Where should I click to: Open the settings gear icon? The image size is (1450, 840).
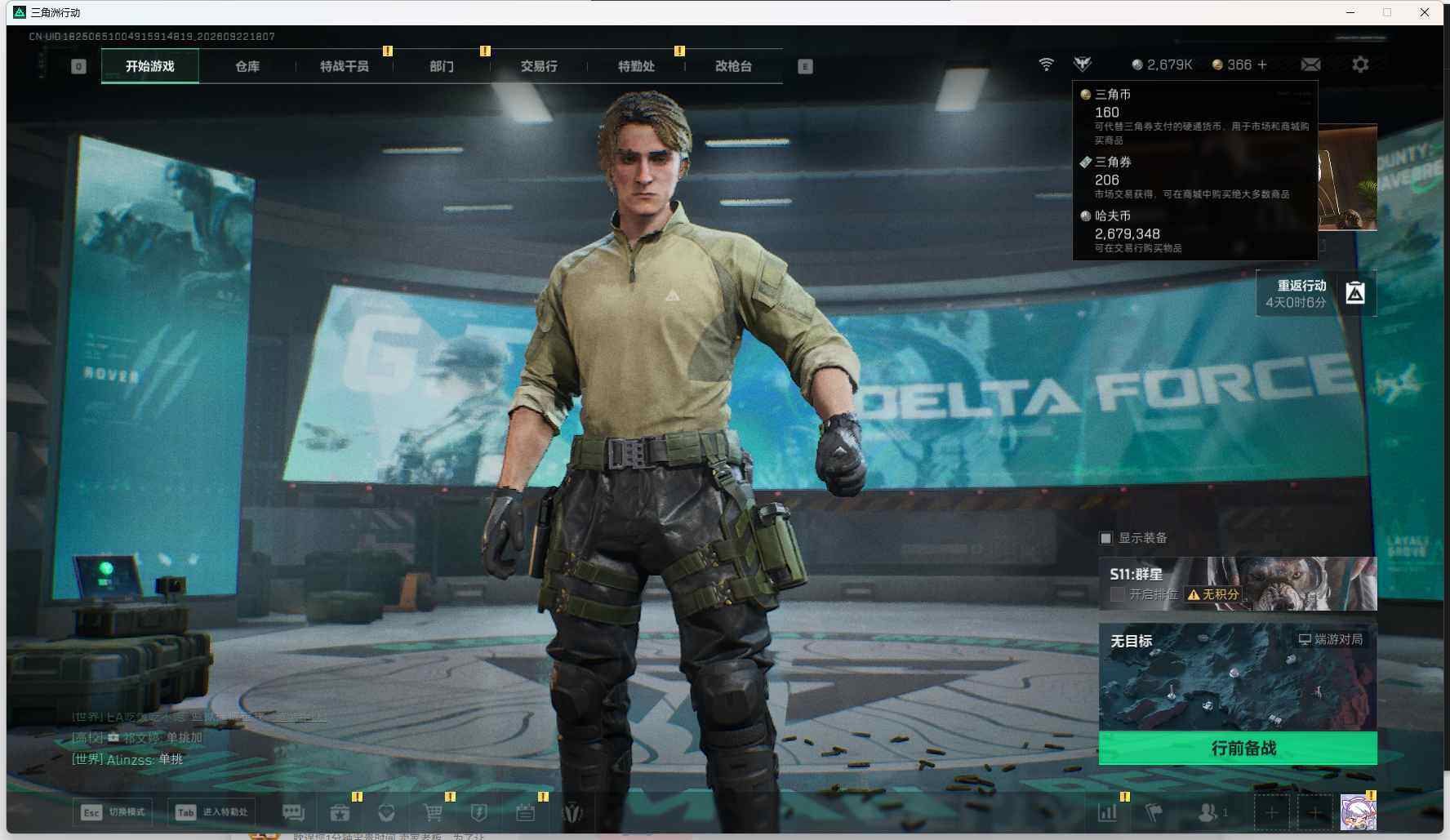[x=1359, y=64]
